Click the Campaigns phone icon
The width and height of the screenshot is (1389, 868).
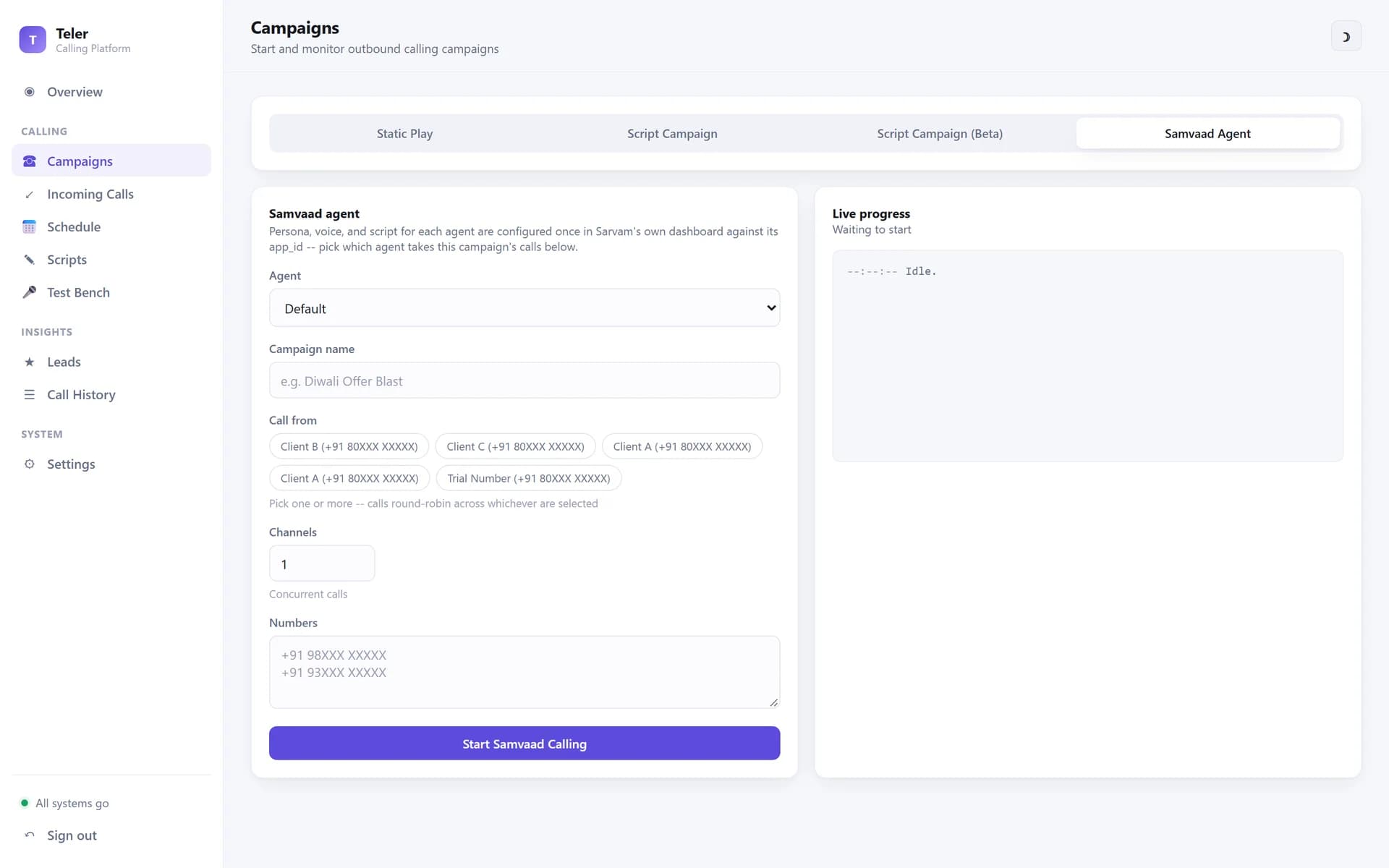click(x=30, y=161)
